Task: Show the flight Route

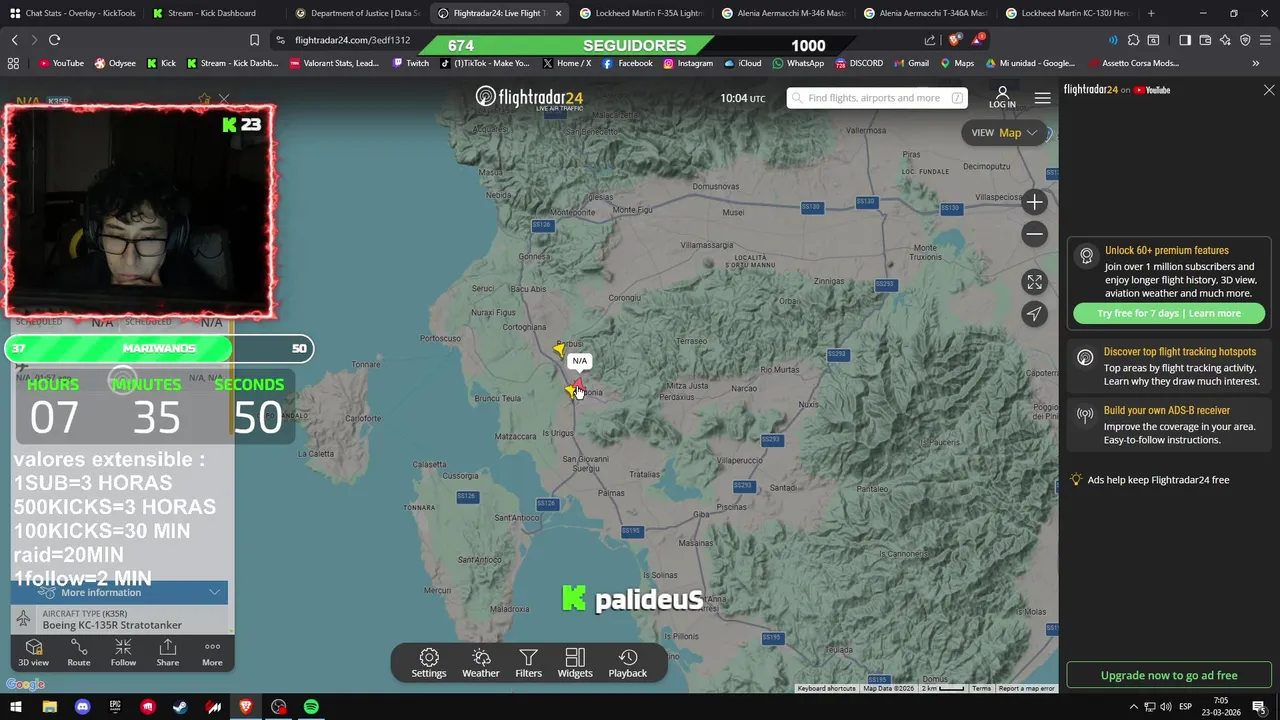Action: point(79,653)
